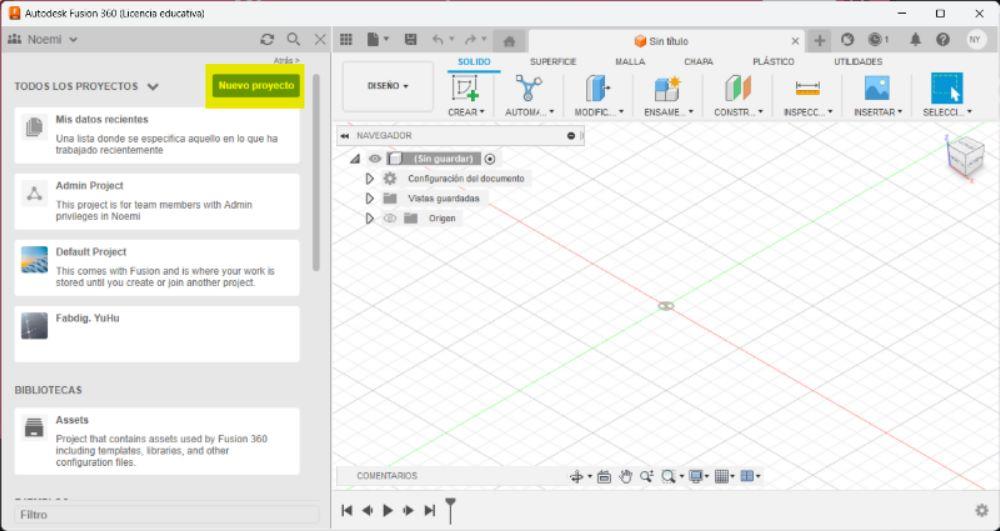Select the Modify press-pull icon
The width and height of the screenshot is (1000, 531).
pos(598,88)
